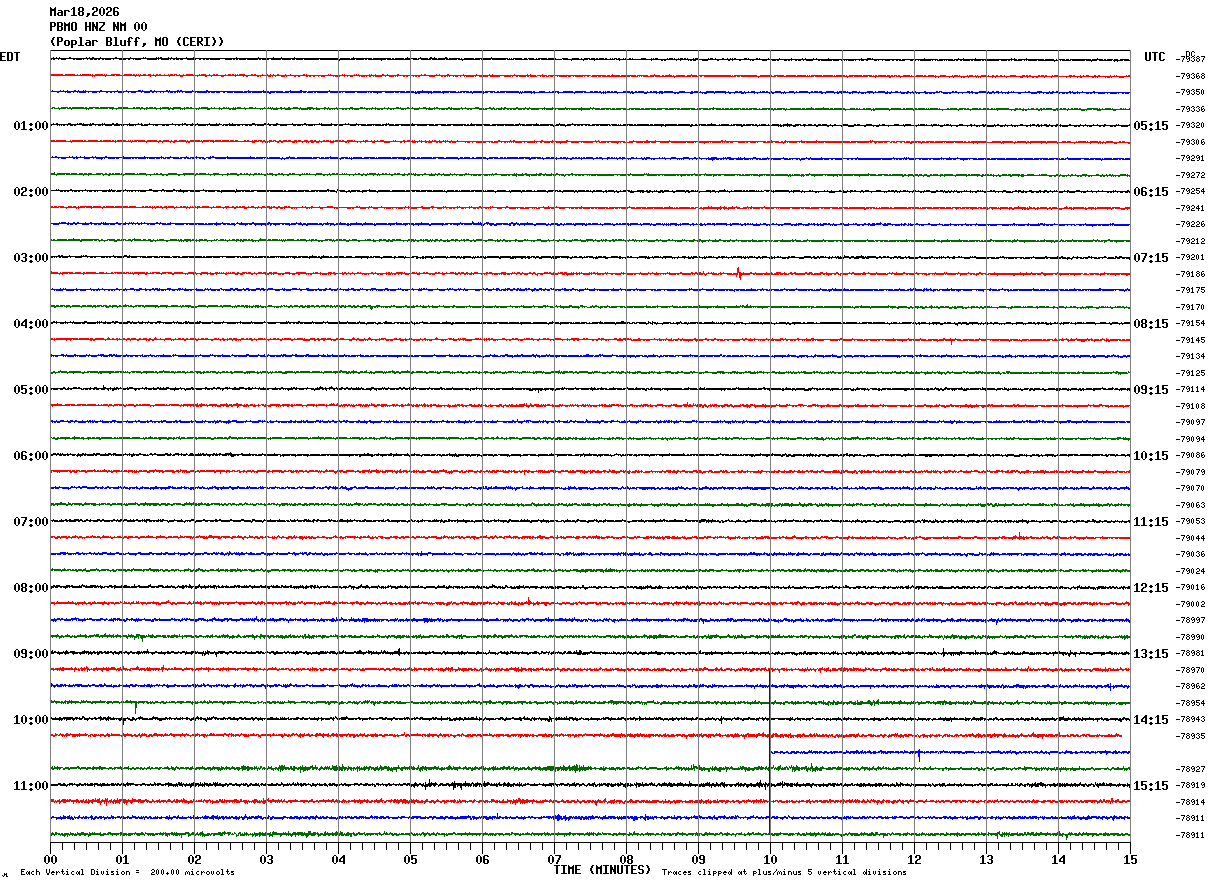Select the 08:00 EDT time marker
1210x886 pixels.
click(x=30, y=588)
